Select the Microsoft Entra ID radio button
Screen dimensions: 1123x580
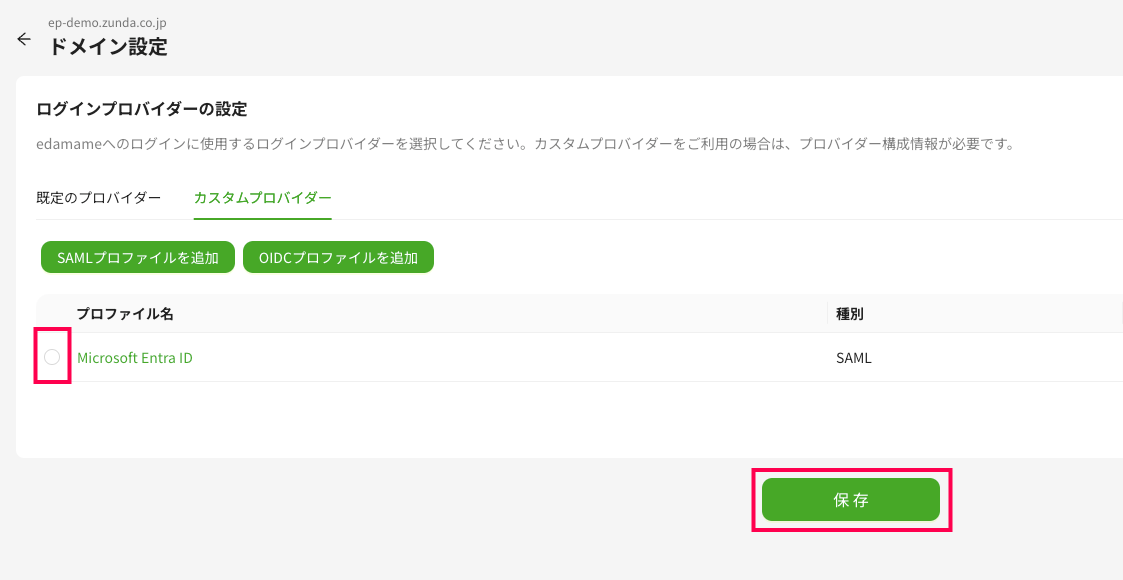52,357
